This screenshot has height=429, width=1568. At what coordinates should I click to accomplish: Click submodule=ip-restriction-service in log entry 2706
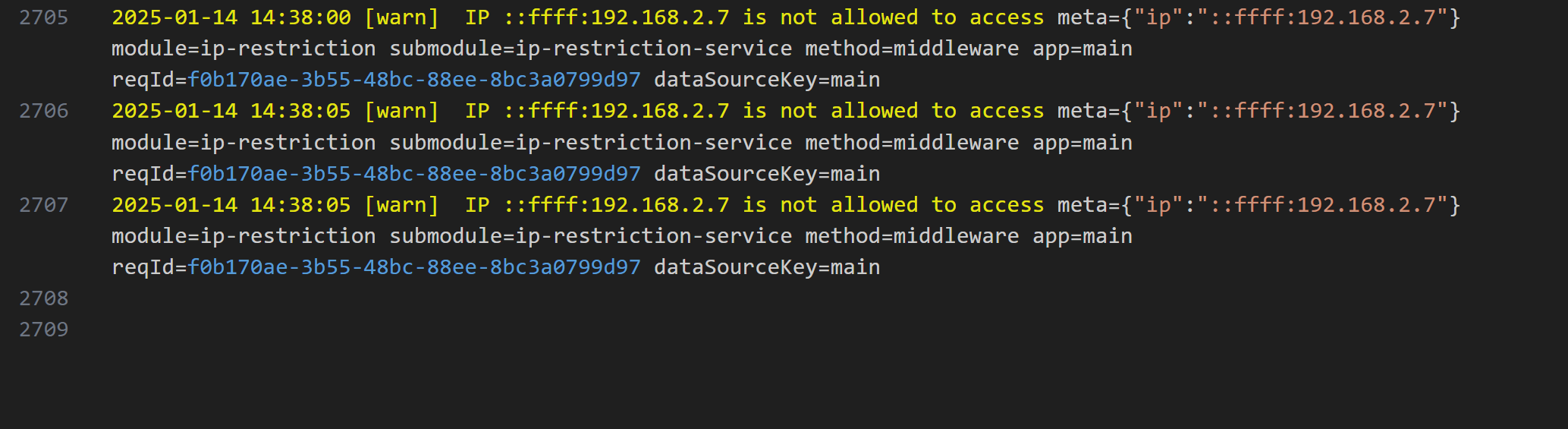(x=591, y=143)
